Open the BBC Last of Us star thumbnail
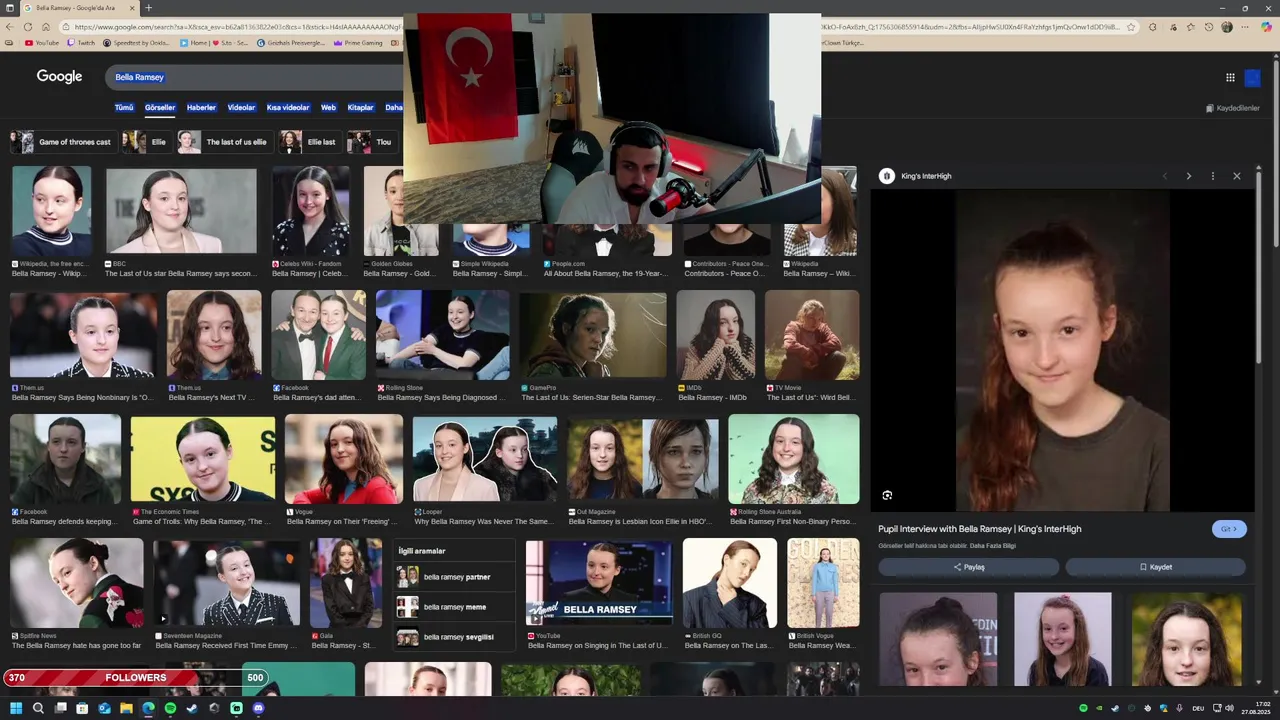1280x720 pixels. coord(181,210)
